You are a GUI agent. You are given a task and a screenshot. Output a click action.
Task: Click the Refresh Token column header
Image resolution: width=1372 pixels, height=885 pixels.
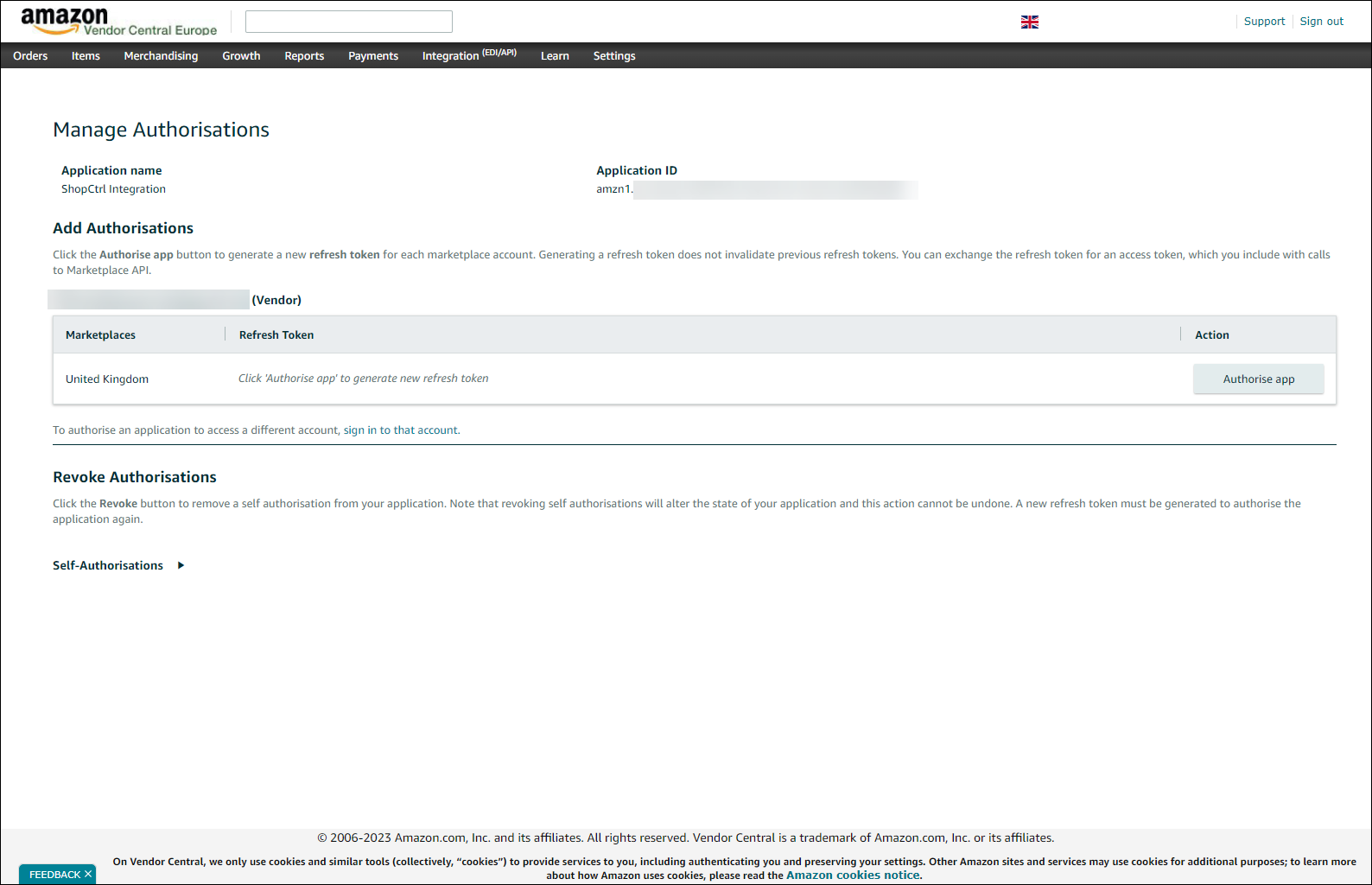[276, 334]
